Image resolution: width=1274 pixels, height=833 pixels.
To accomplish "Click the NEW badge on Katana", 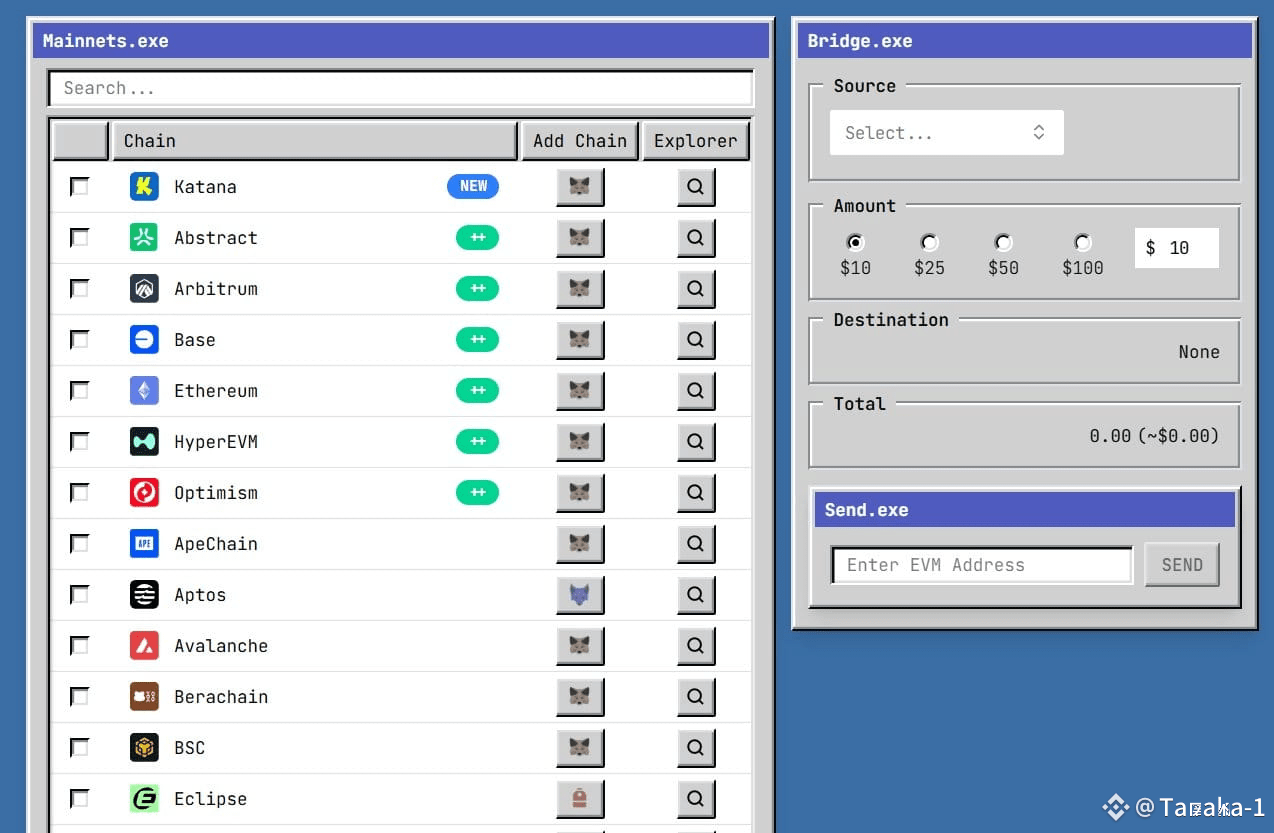I will click(473, 187).
